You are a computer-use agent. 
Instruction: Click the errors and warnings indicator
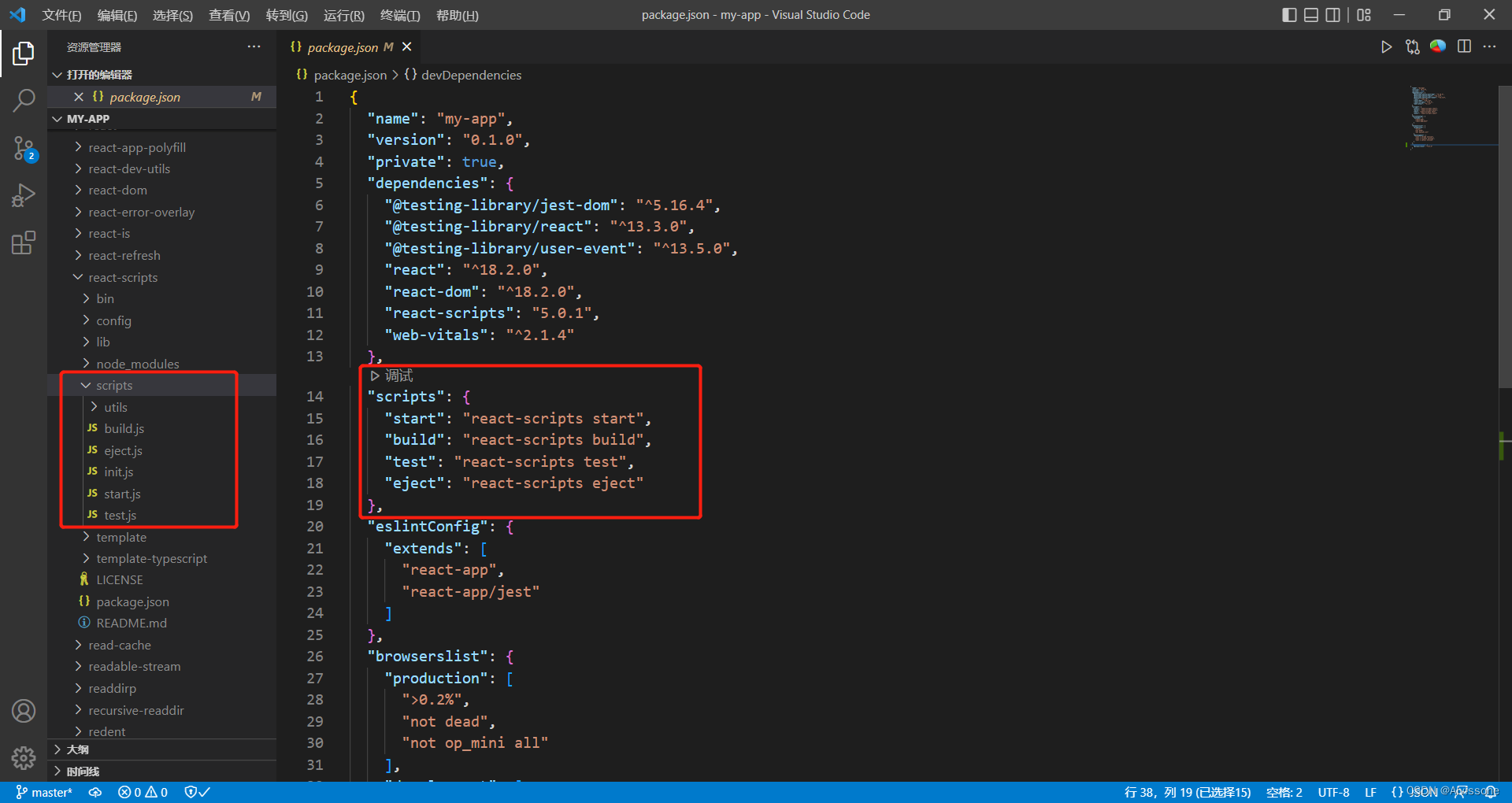142,792
